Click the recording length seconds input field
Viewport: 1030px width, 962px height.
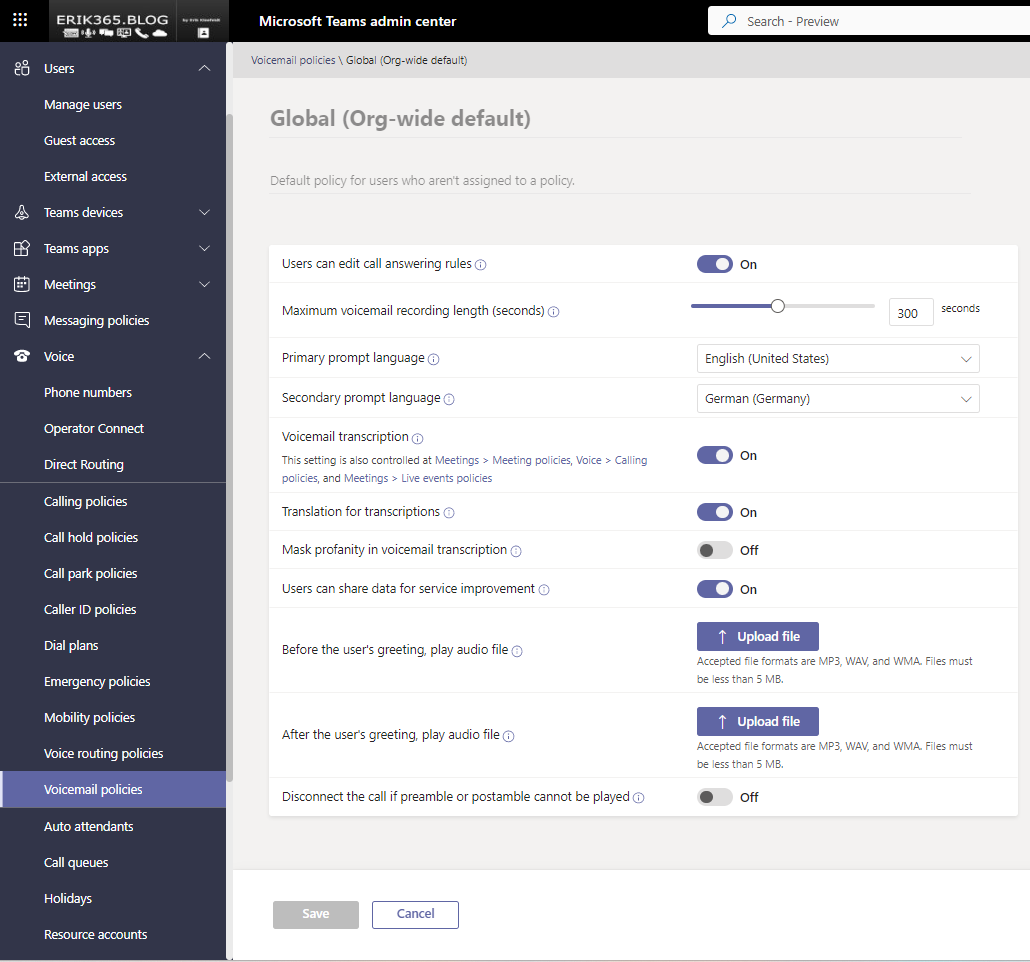pyautogui.click(x=910, y=313)
